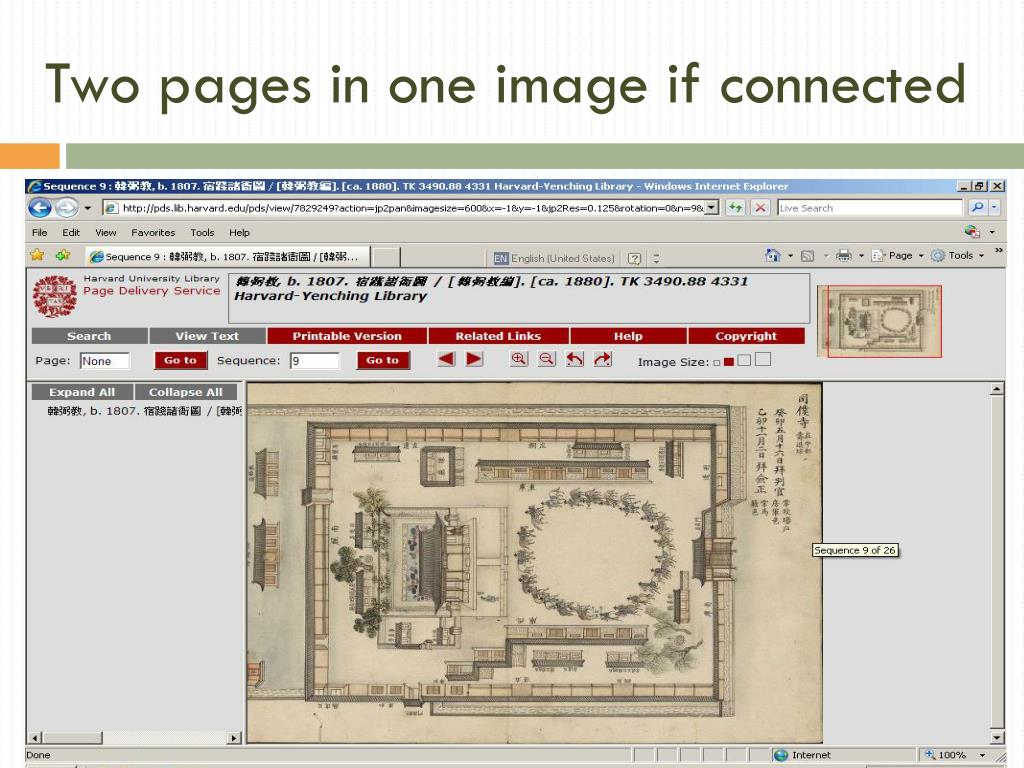
Task: Rotate image counterclockwise
Action: [575, 359]
